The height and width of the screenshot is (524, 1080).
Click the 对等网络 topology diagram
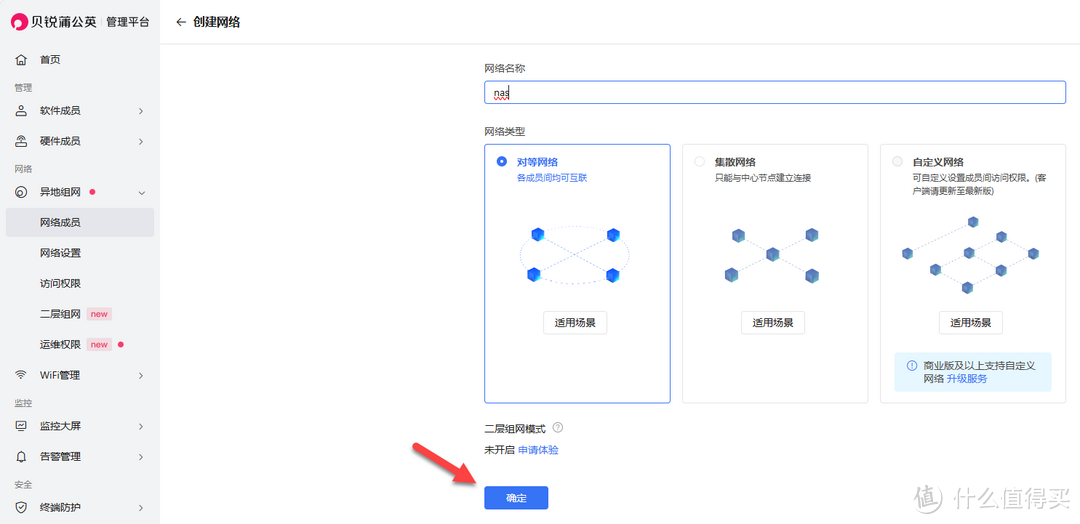click(574, 255)
